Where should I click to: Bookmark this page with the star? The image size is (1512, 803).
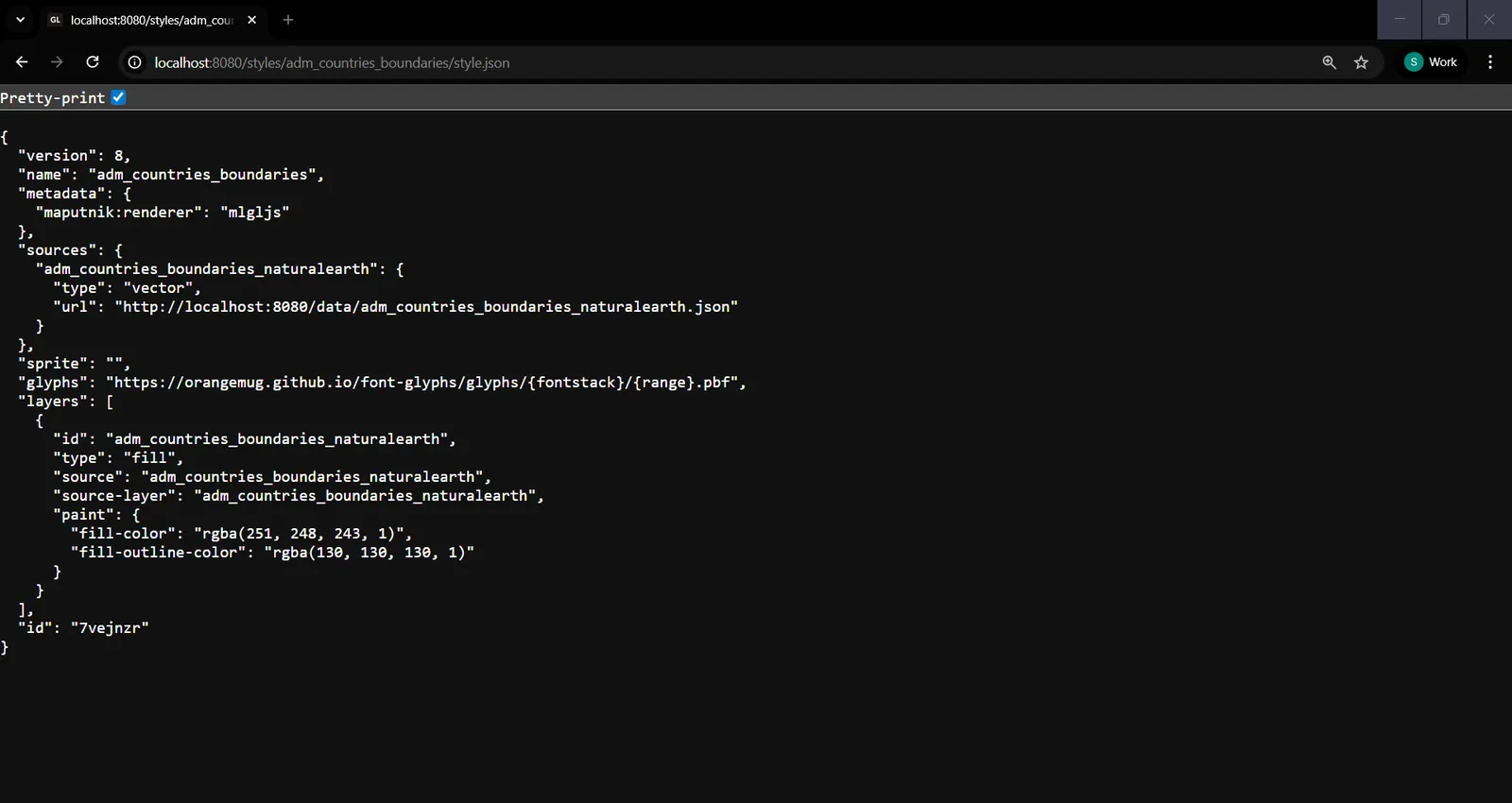1361,62
